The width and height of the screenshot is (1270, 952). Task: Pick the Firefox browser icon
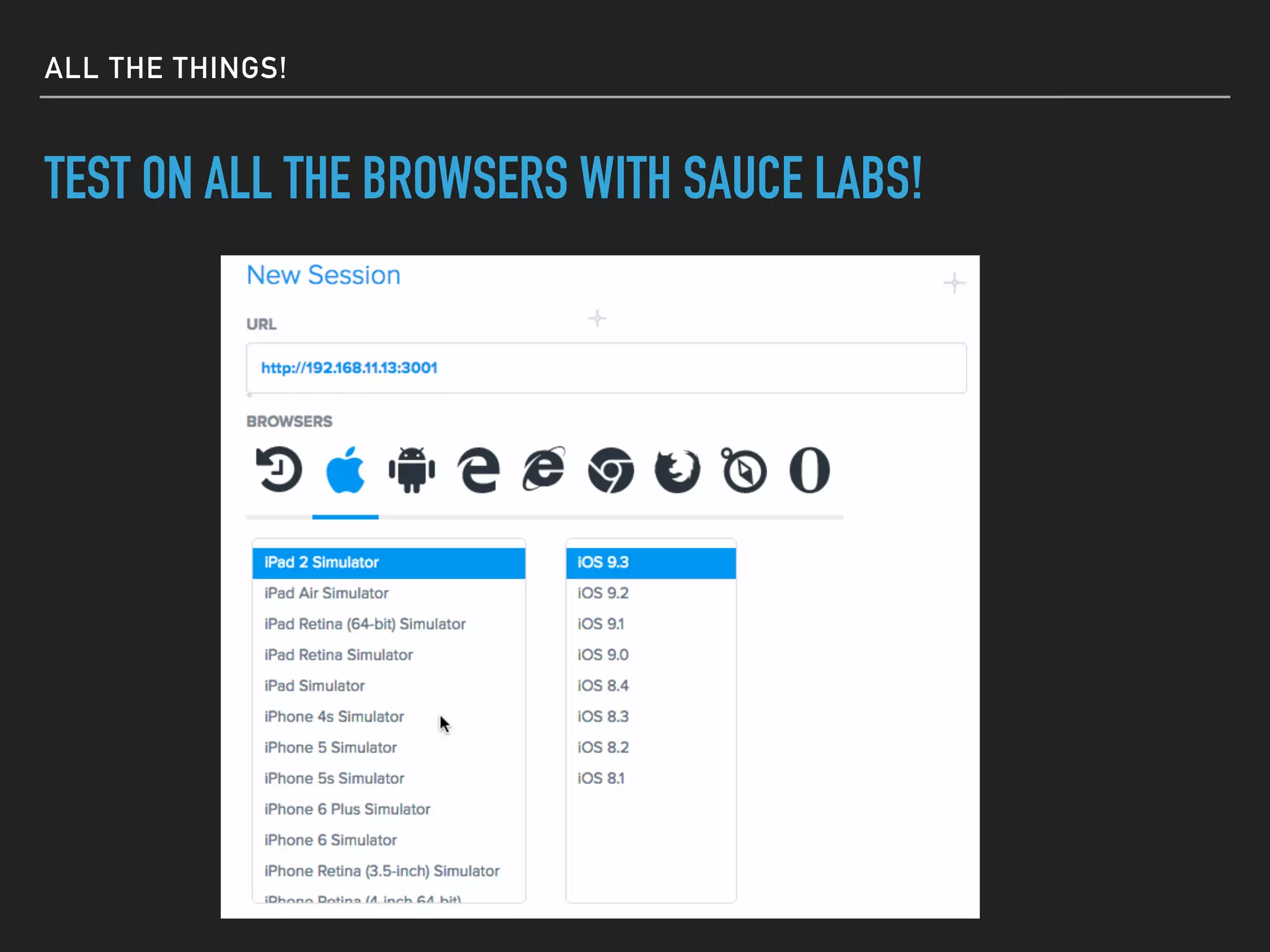(677, 470)
